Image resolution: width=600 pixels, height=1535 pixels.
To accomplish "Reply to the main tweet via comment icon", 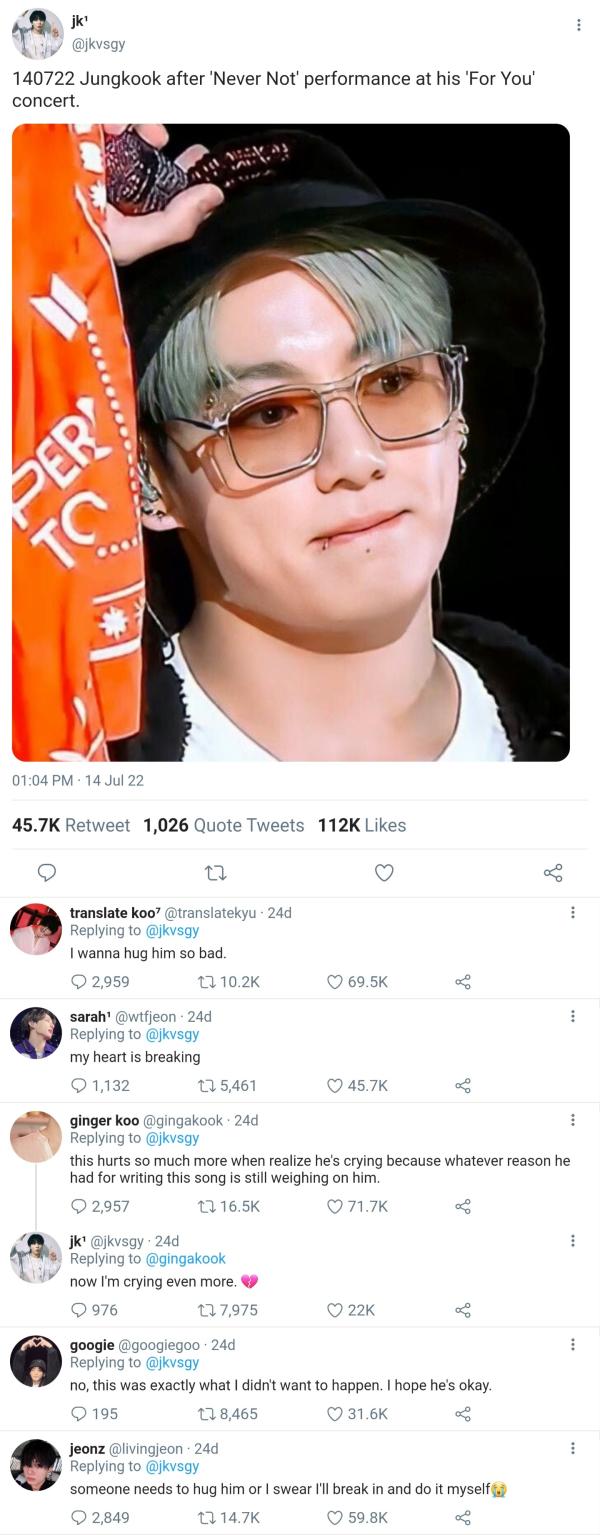I will 45,873.
